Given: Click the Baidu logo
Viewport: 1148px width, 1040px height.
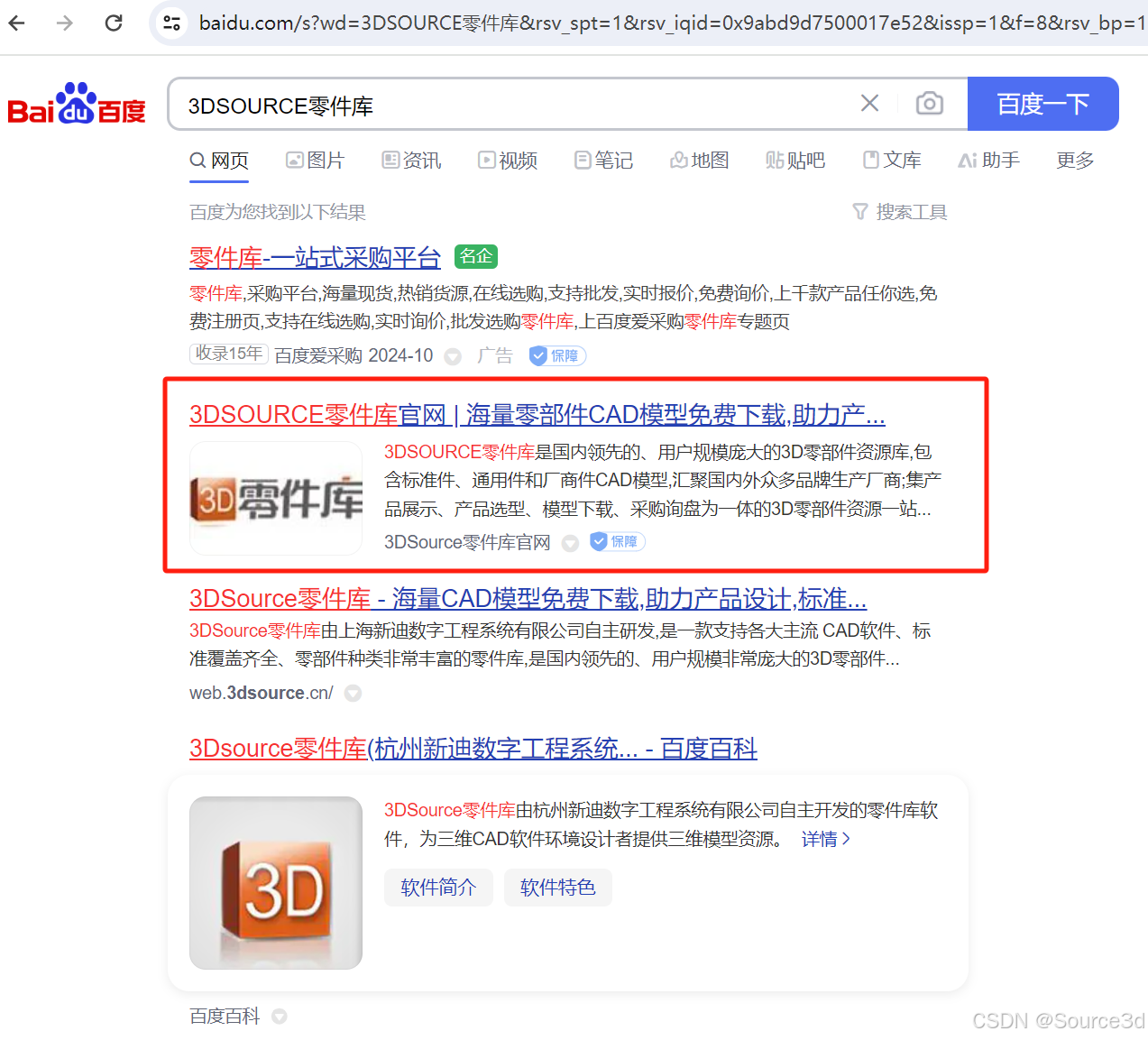Looking at the screenshot, I should click(77, 104).
